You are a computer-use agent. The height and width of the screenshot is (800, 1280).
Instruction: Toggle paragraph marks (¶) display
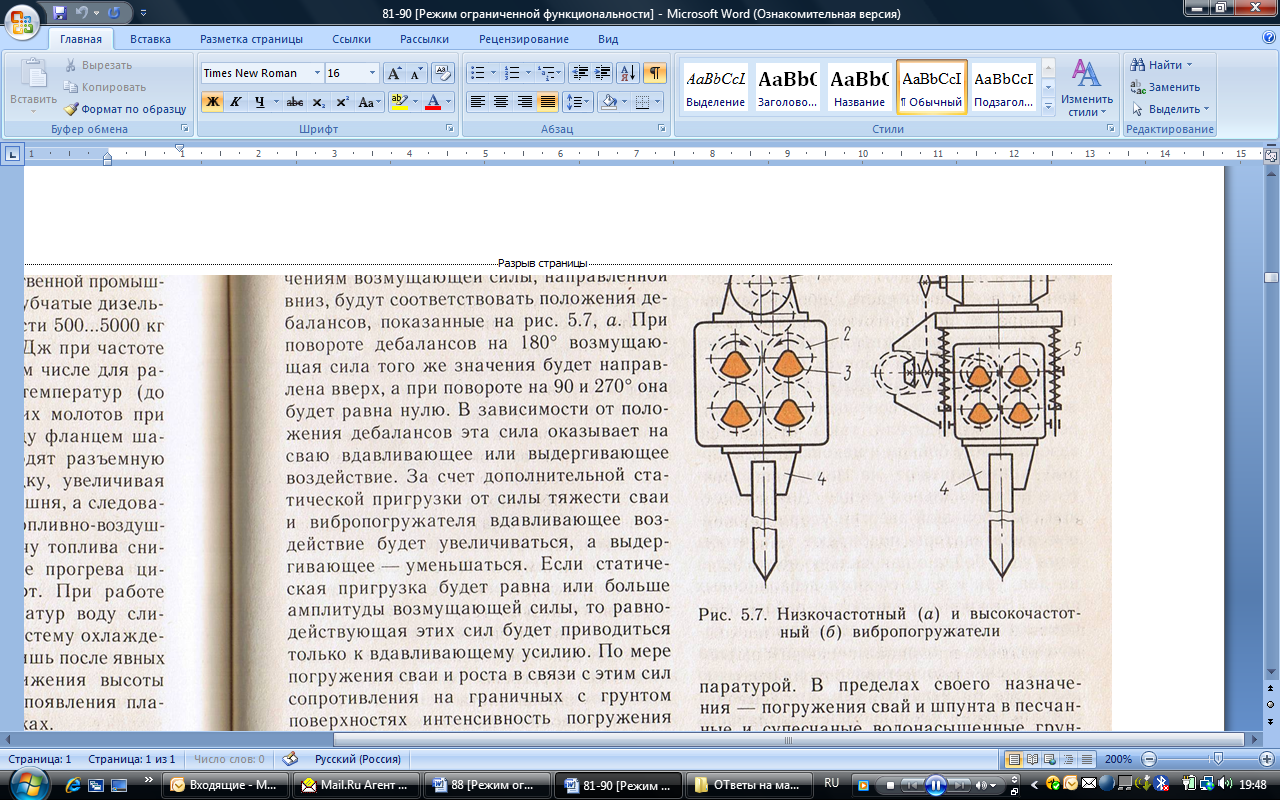pyautogui.click(x=654, y=73)
